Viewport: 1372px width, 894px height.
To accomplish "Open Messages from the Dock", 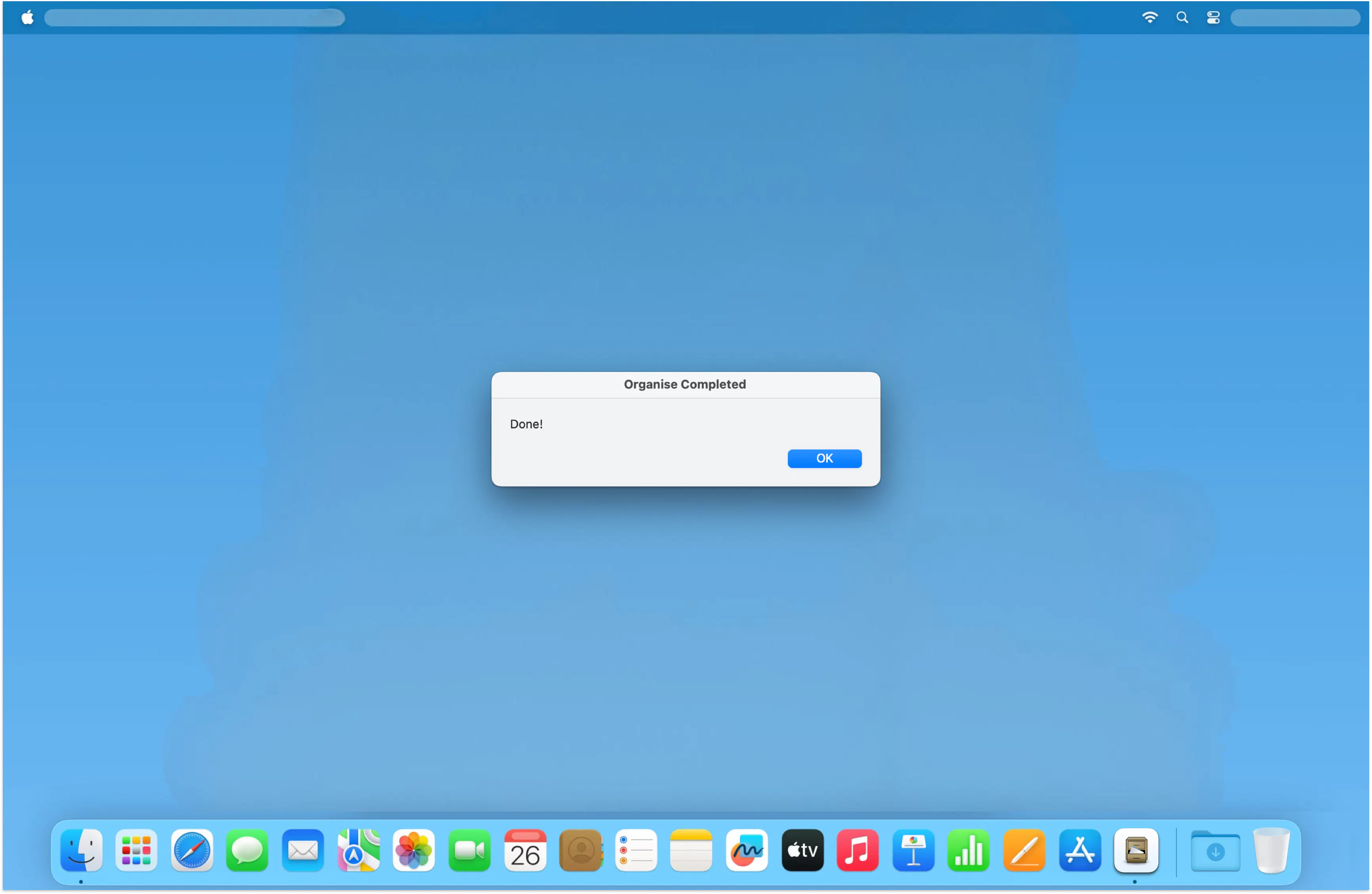I will [247, 850].
